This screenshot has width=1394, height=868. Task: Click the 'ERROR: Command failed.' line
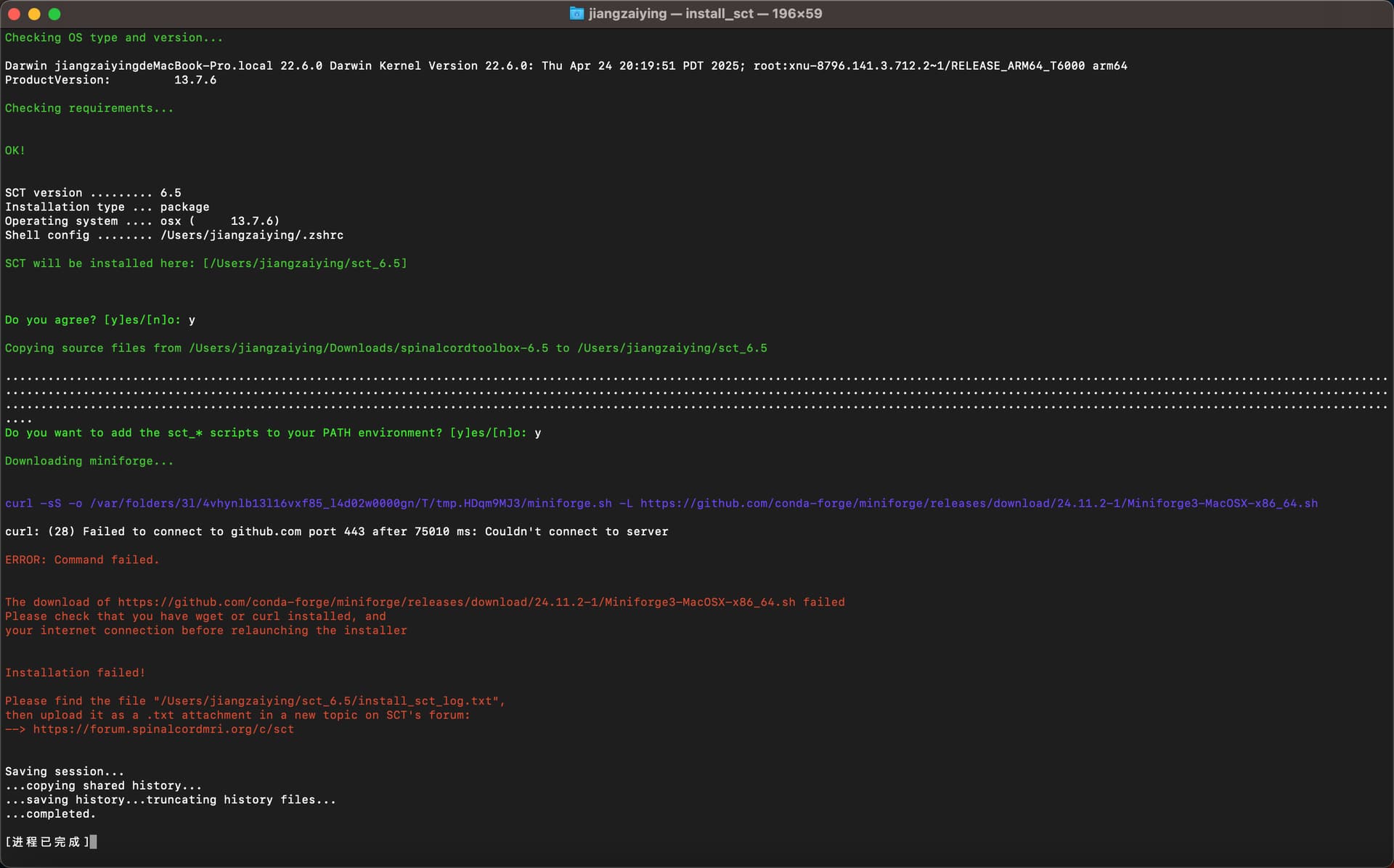pyautogui.click(x=82, y=560)
